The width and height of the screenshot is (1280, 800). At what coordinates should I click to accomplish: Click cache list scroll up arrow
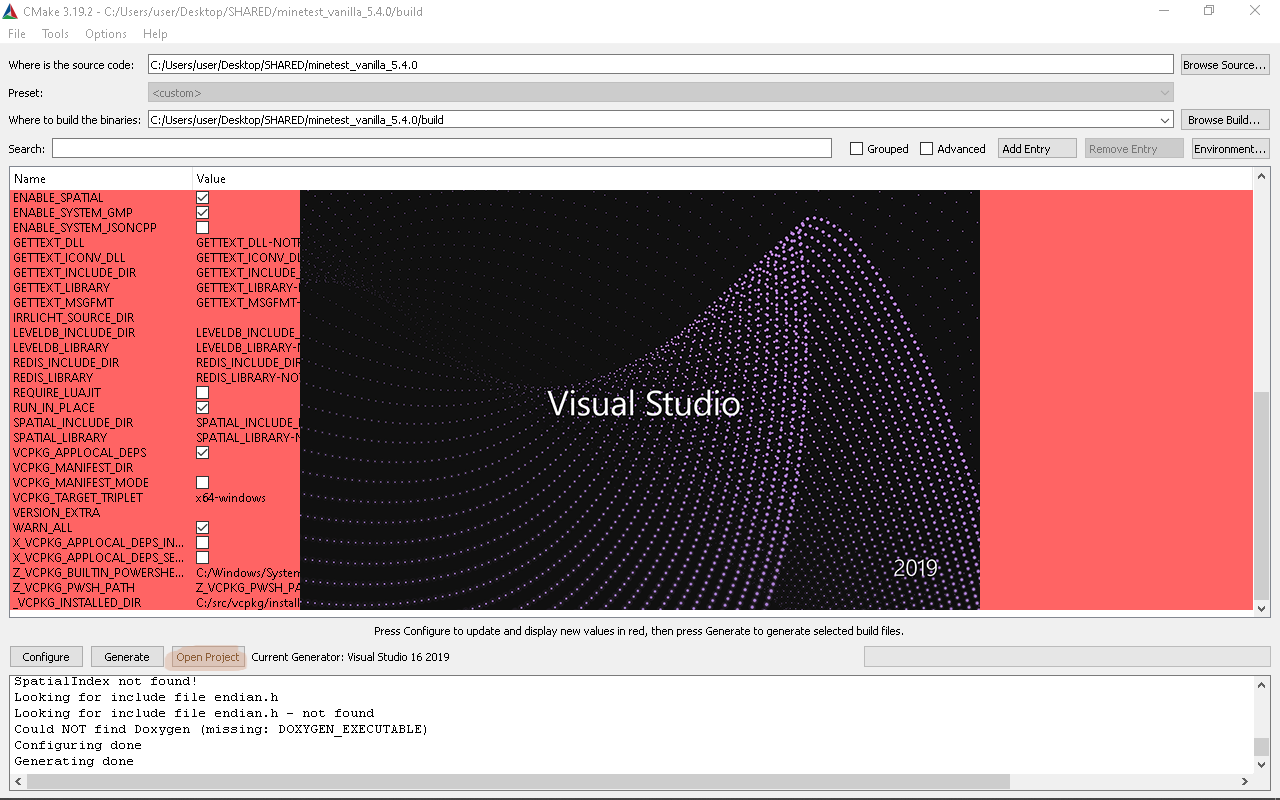[x=1260, y=178]
